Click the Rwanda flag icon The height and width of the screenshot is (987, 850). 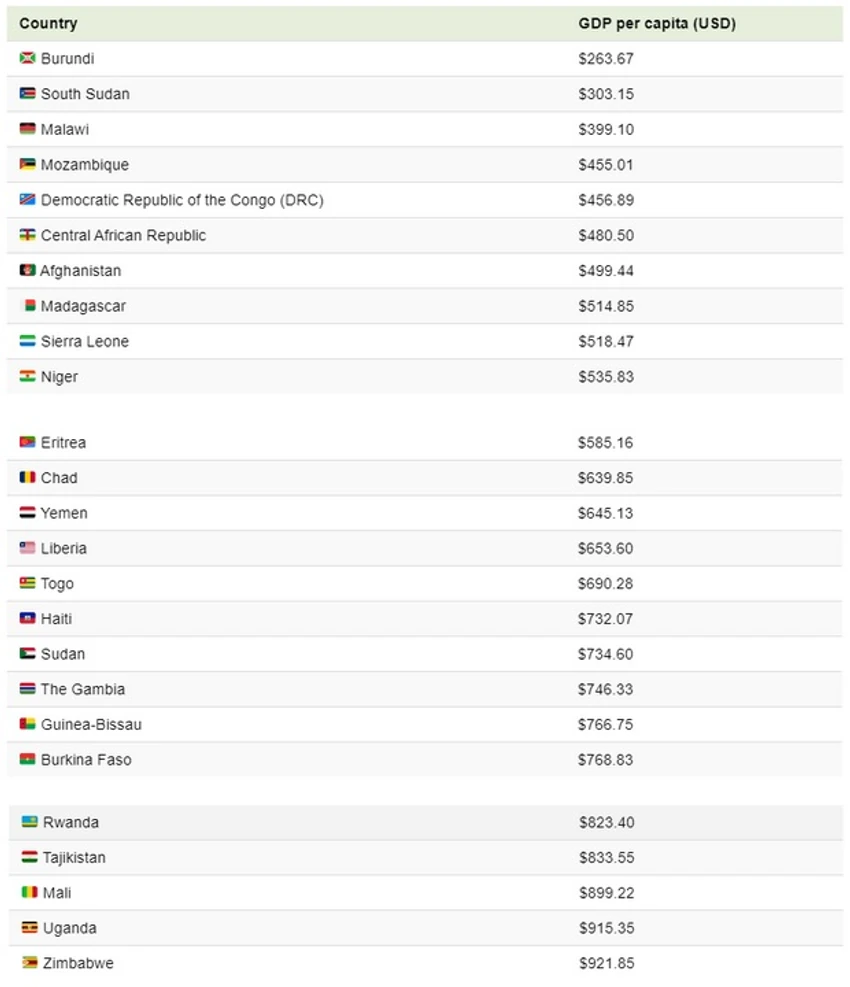pos(29,821)
